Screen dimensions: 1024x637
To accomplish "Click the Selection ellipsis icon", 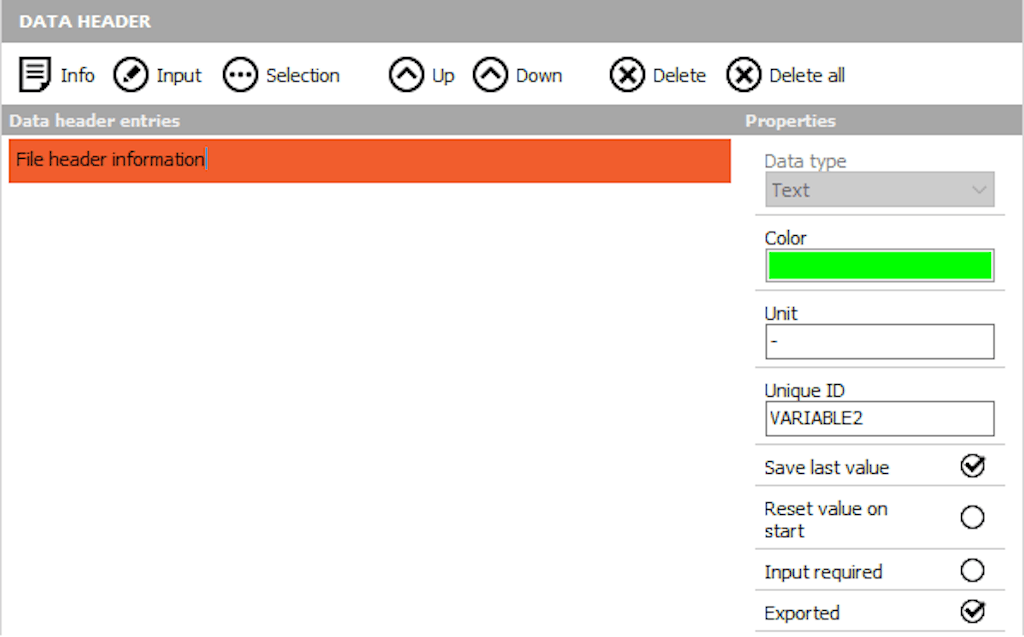I will (240, 74).
